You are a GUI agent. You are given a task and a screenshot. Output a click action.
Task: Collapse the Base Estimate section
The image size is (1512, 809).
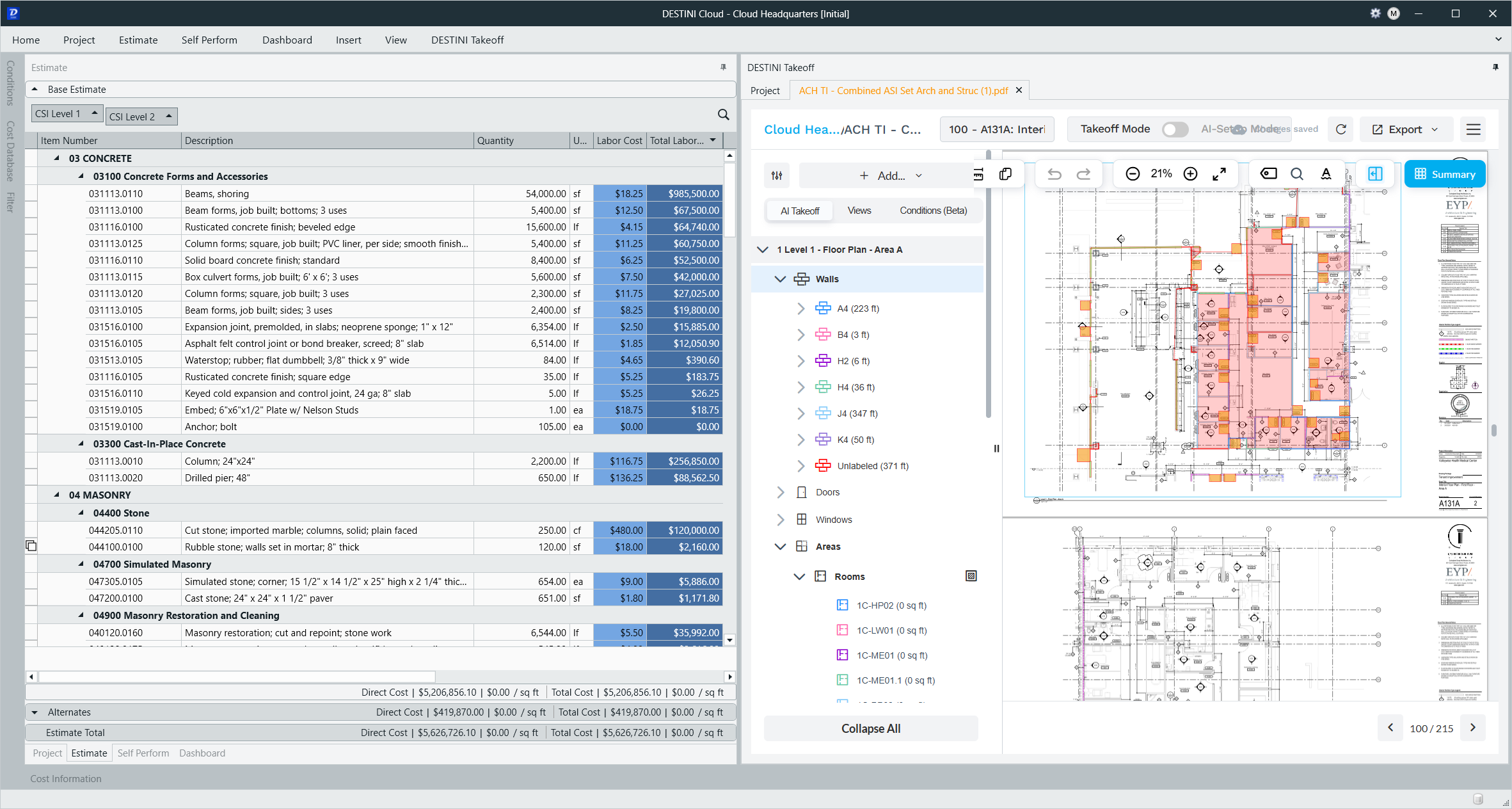coord(35,89)
